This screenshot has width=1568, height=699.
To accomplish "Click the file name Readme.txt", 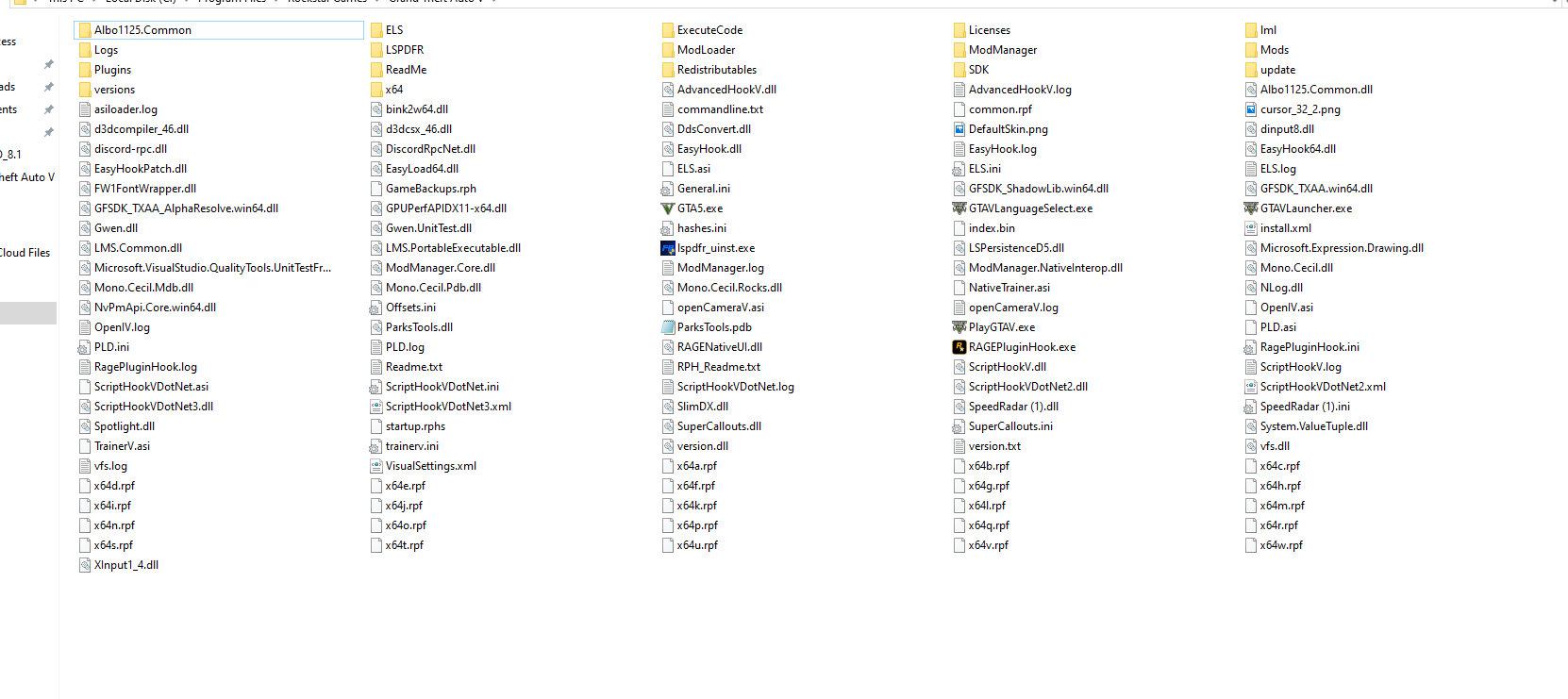I will point(414,367).
